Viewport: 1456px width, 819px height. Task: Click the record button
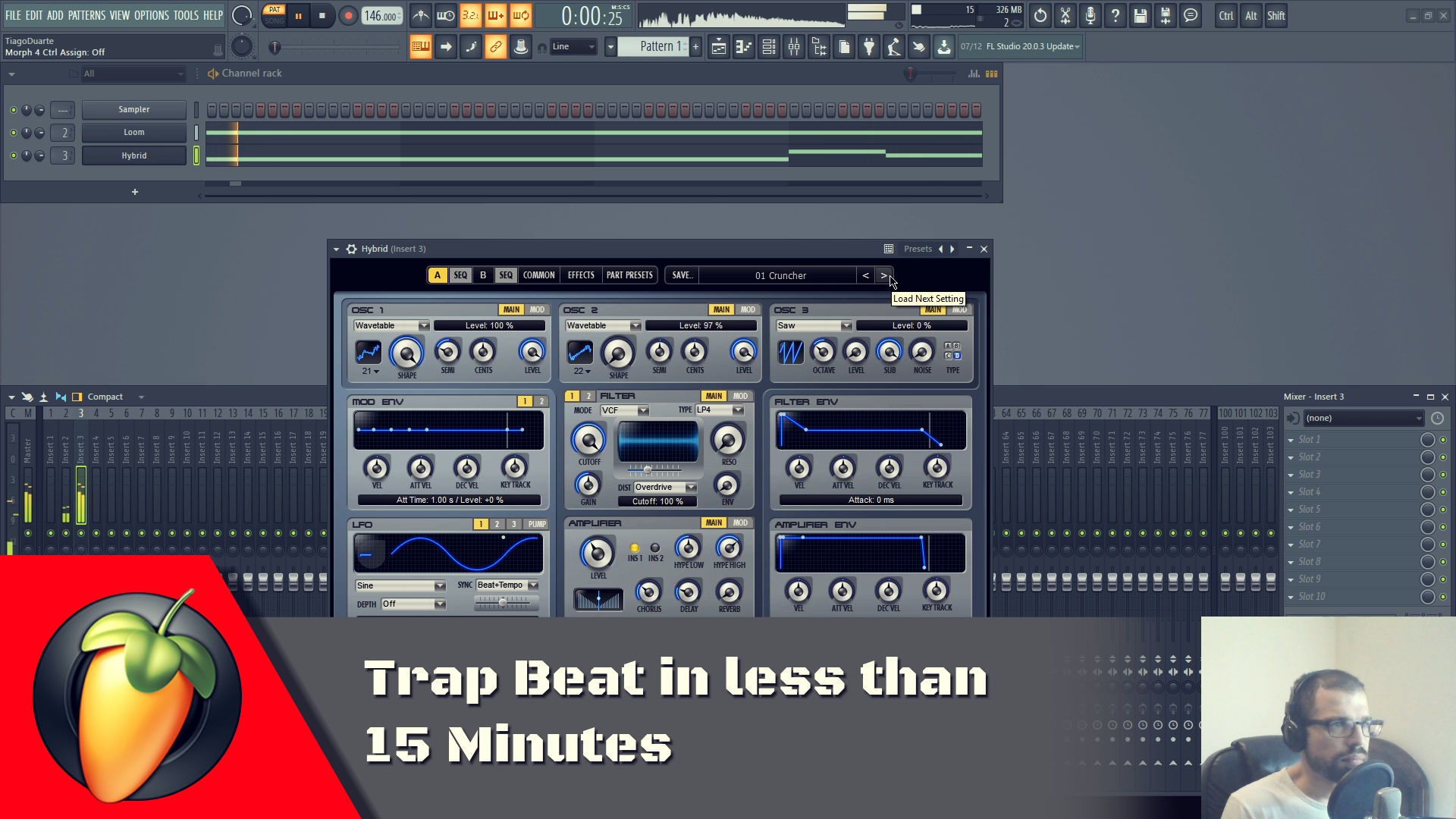(348, 15)
